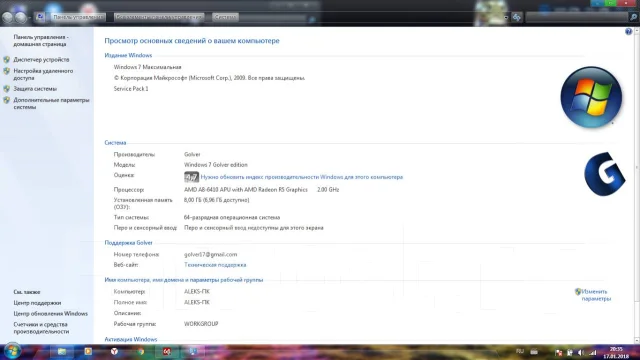
Task: Click the Windows 7 Максимальная edition text
Action: point(147,67)
